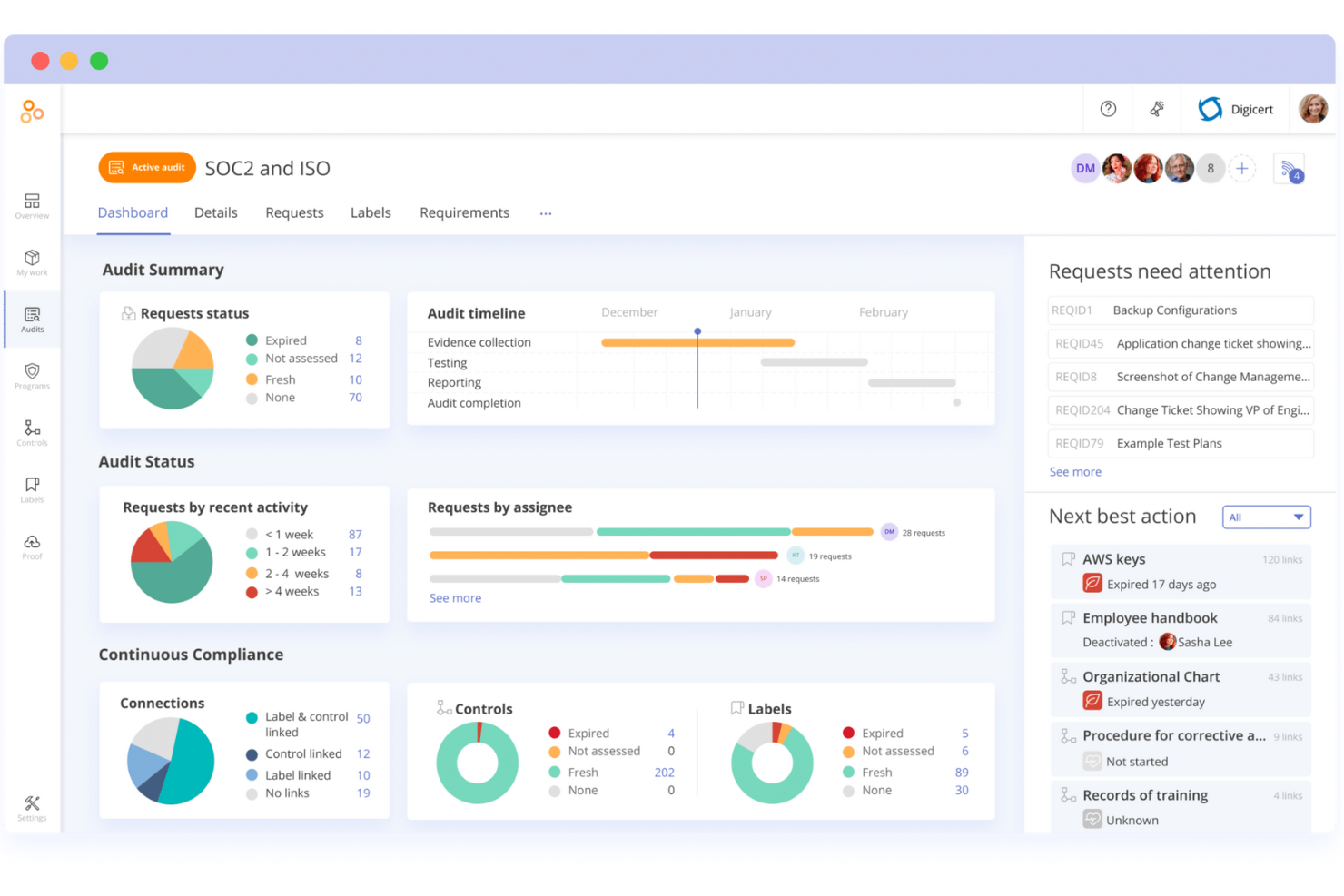Click the Active audit badge
Viewport: 1344px width, 896px height.
[147, 167]
